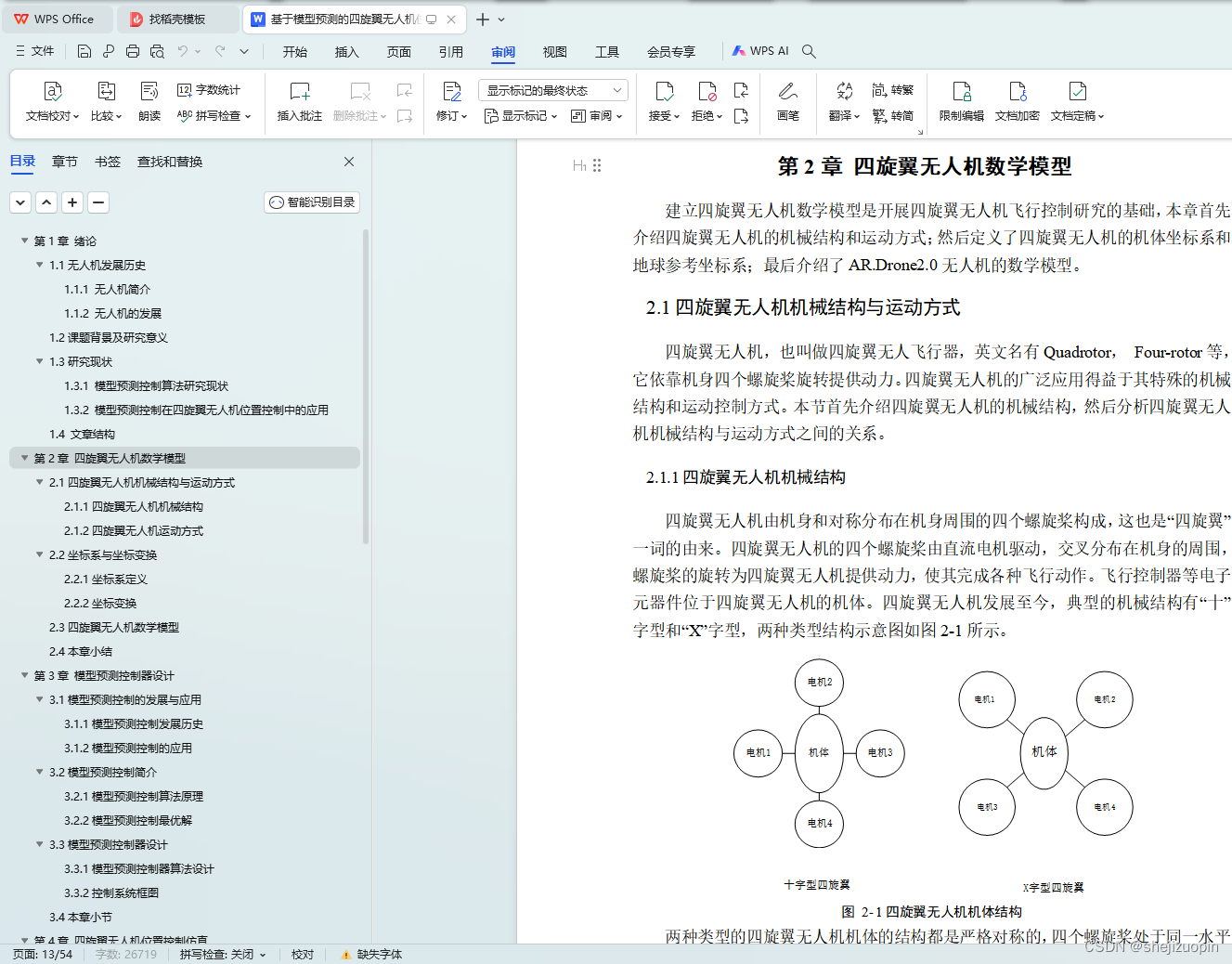Open 显示标记 dropdown
Image resolution: width=1232 pixels, height=964 pixels.
[x=521, y=116]
